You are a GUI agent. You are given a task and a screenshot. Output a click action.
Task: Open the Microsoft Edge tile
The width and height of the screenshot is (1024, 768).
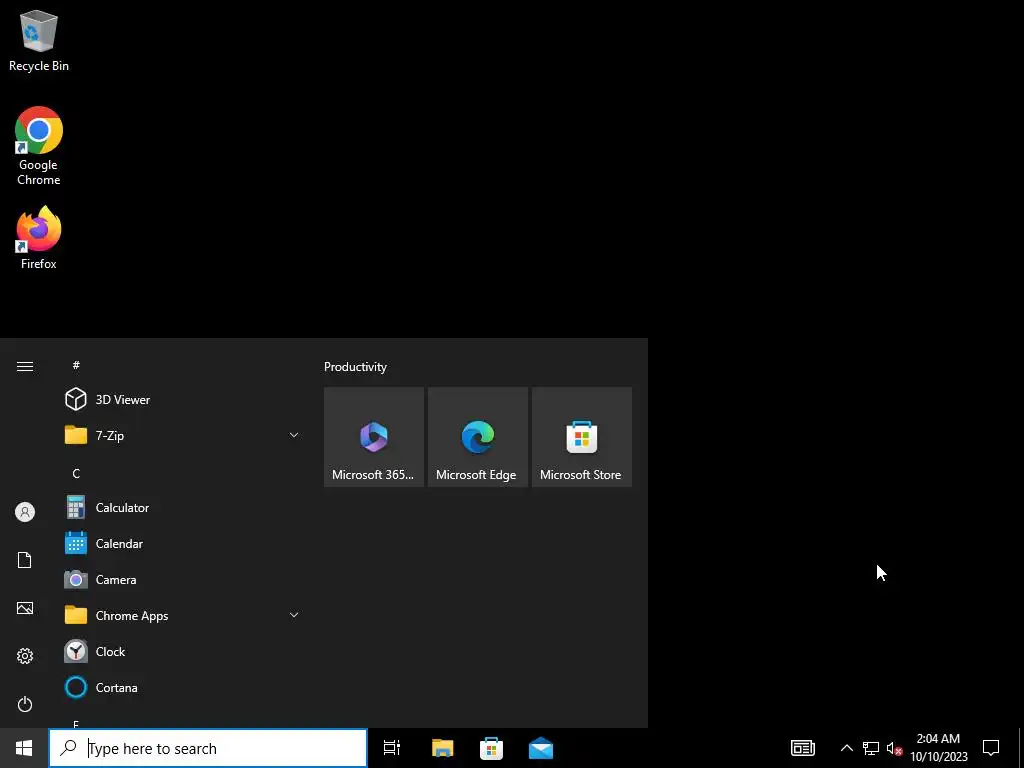[477, 437]
